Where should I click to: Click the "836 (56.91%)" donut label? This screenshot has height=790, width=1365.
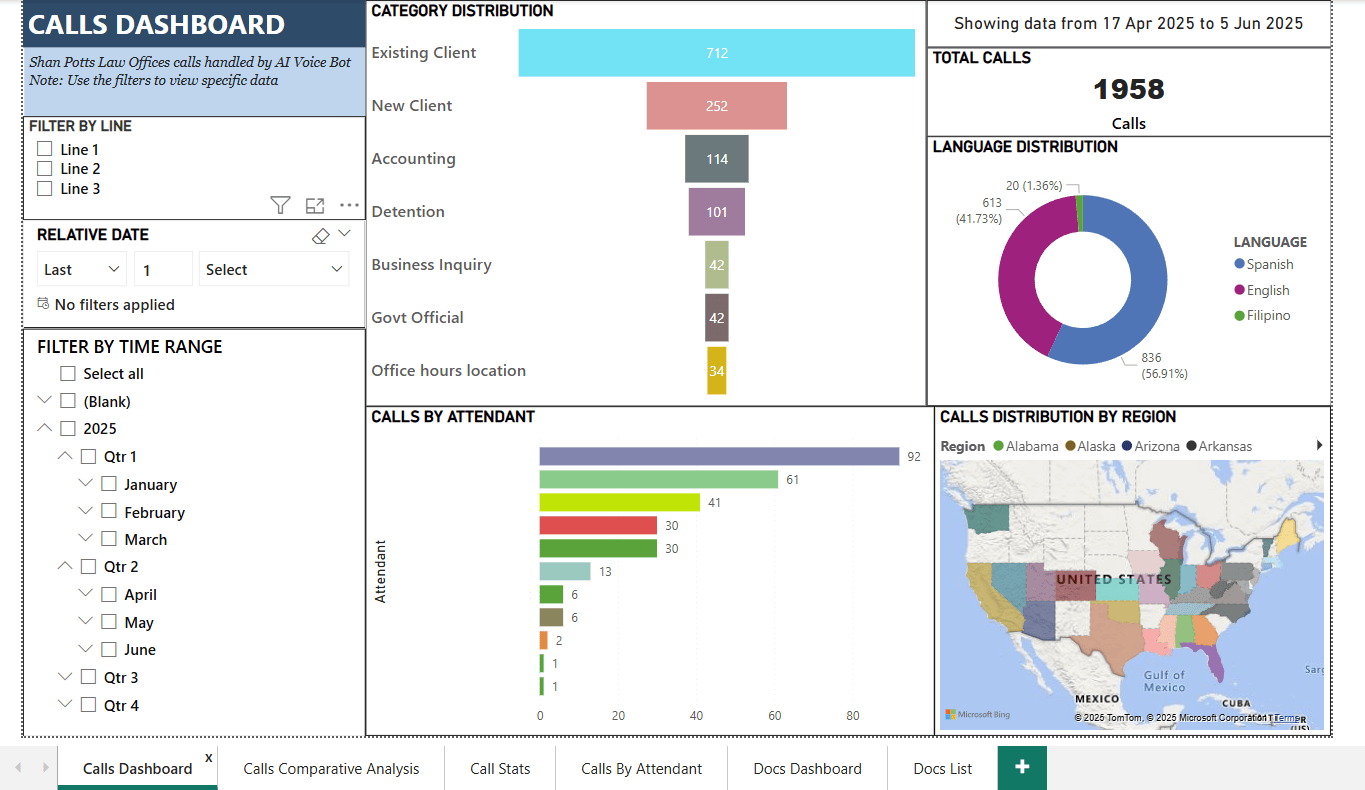[1165, 366]
